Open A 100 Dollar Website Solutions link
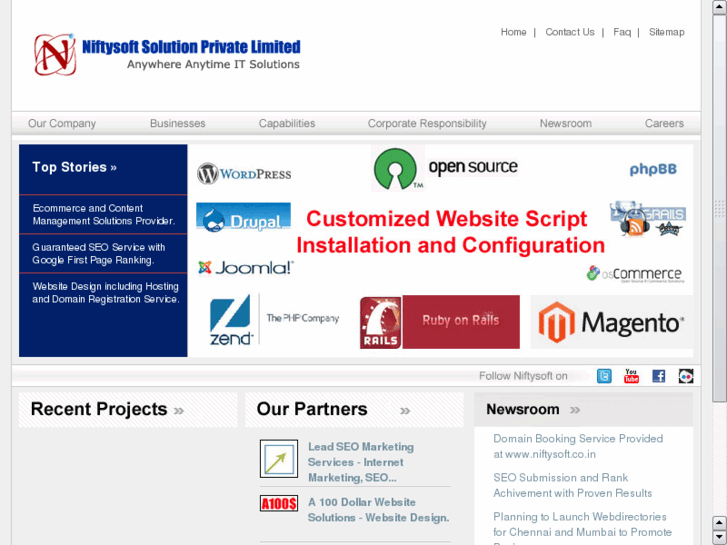Screen dimensions: 727x545 point(378,510)
